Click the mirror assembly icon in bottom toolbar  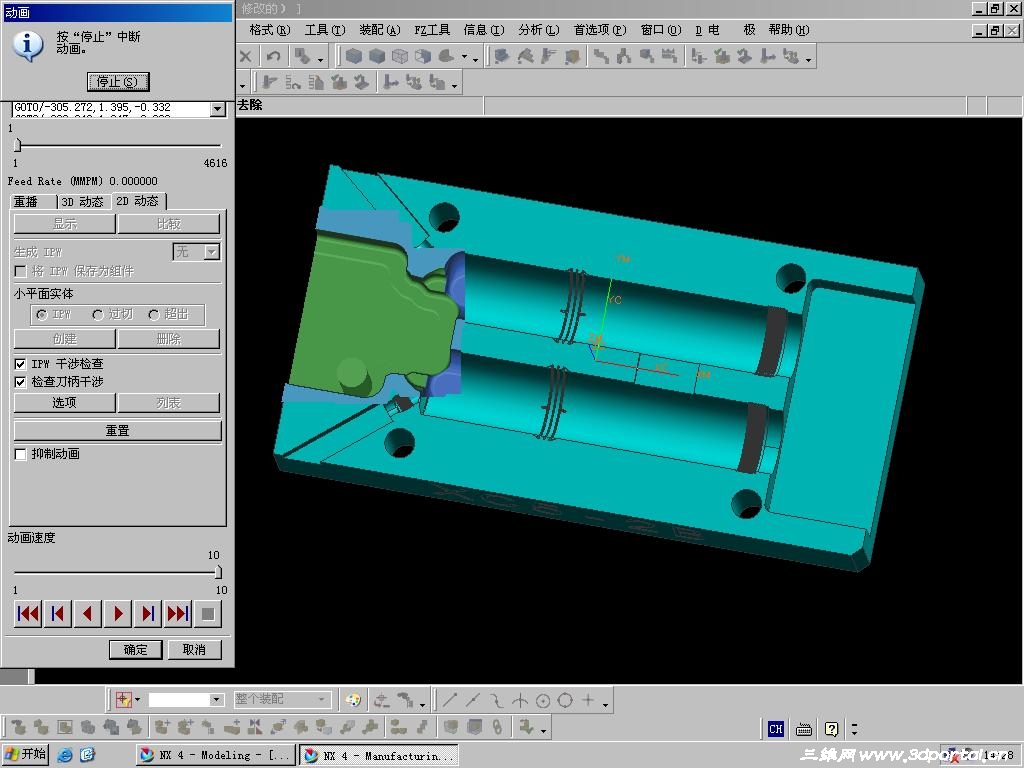coord(255,726)
